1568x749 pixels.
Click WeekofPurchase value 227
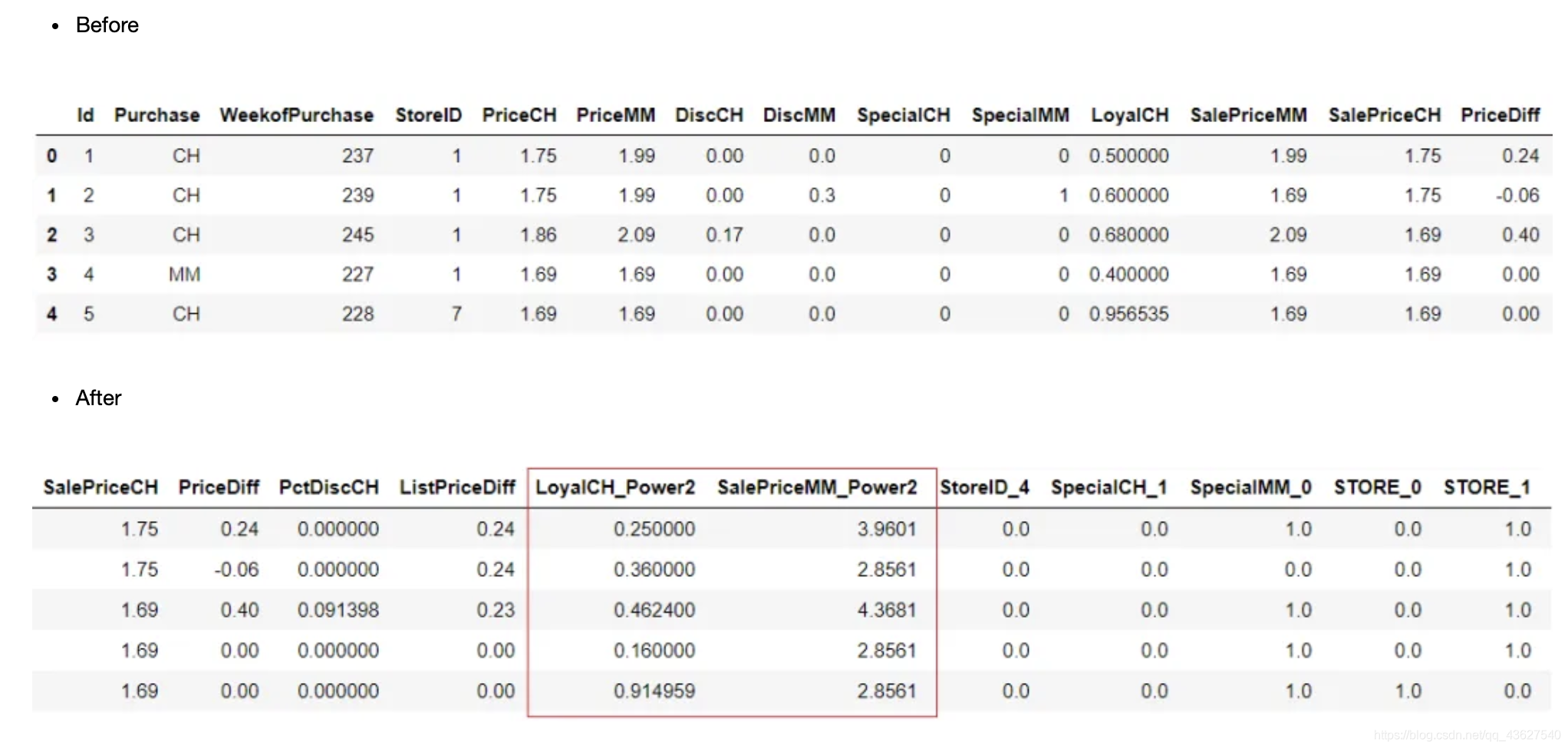357,275
